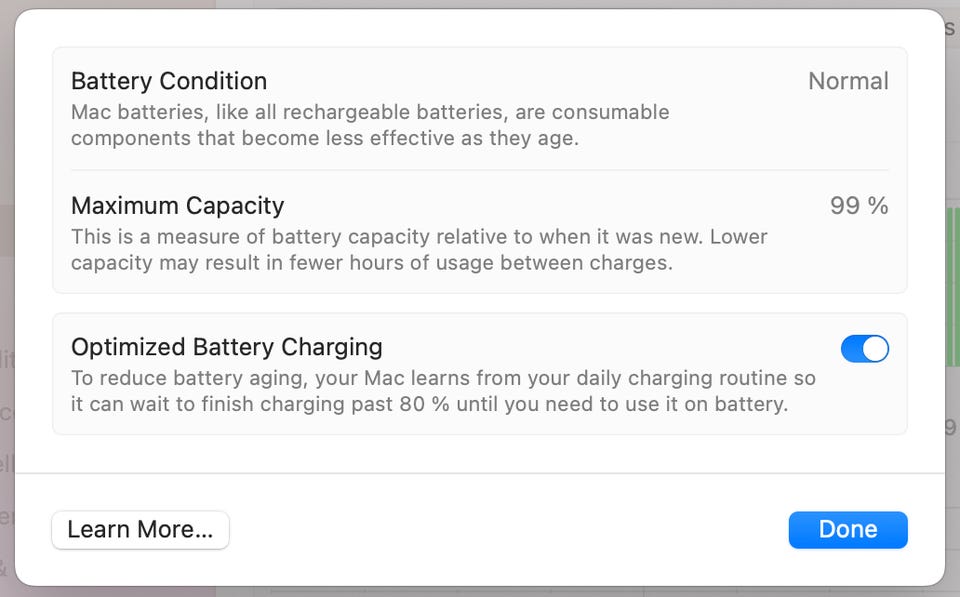The image size is (960, 597).
Task: Select the Maximum Capacity heading
Action: coord(177,206)
